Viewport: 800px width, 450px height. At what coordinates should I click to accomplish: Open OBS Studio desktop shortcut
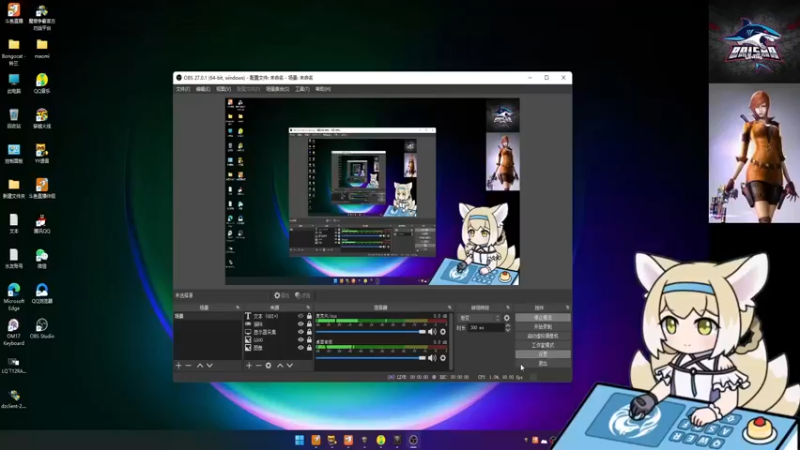click(x=42, y=329)
